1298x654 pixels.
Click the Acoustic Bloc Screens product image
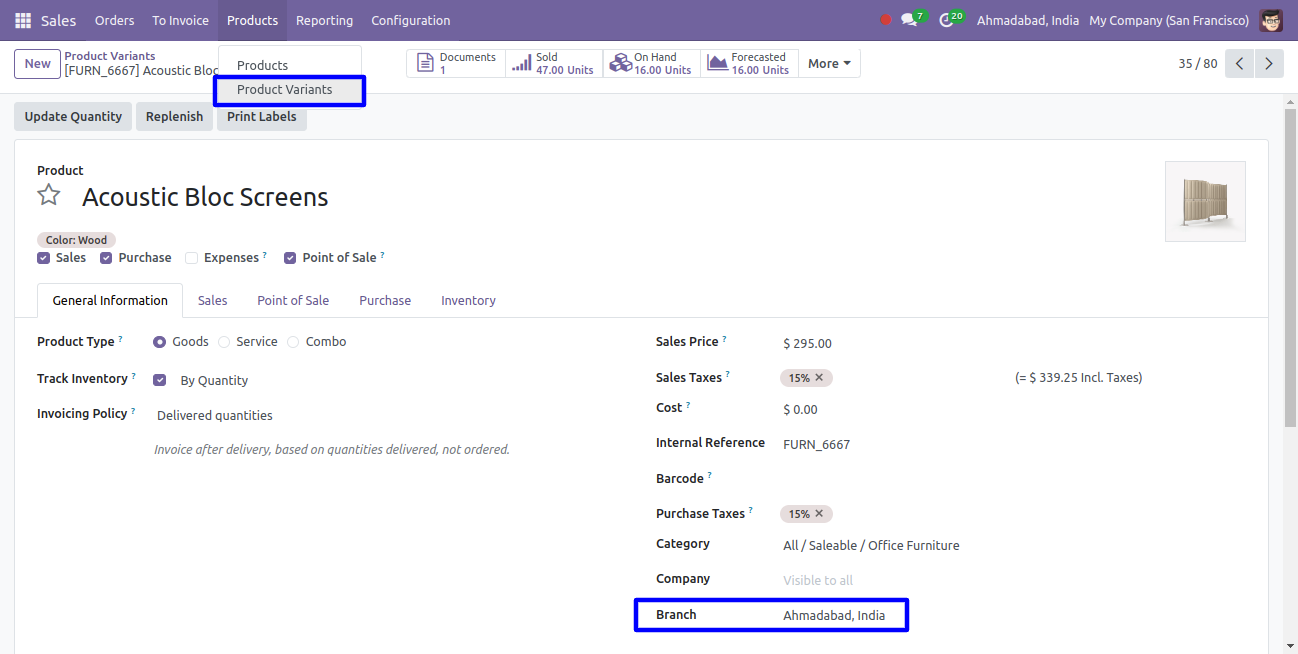tap(1205, 201)
